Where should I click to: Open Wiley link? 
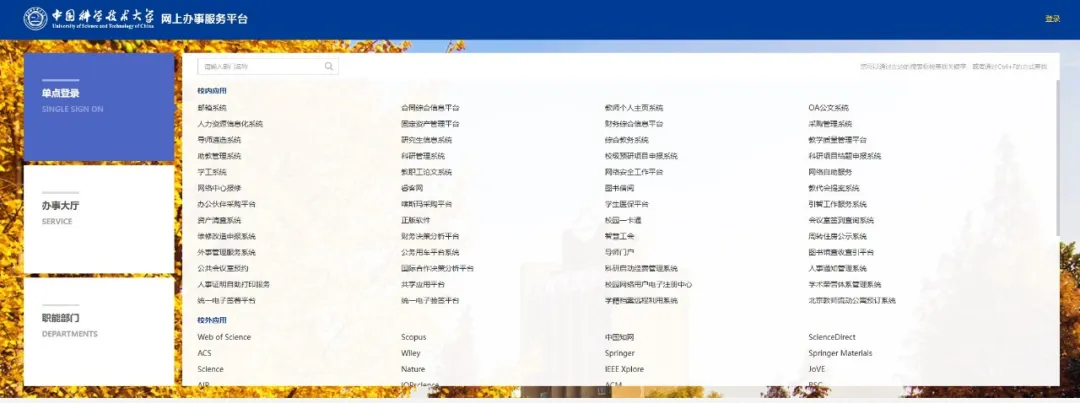click(411, 353)
